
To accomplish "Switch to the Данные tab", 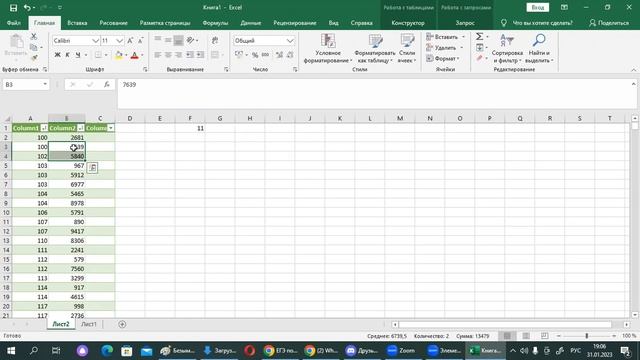I will (251, 23).
